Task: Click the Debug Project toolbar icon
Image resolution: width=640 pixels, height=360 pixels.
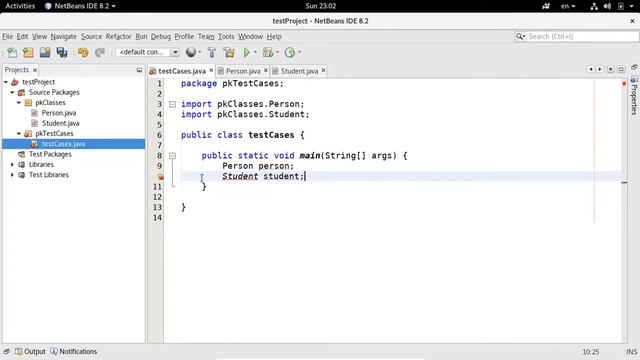Action: pyautogui.click(x=268, y=52)
